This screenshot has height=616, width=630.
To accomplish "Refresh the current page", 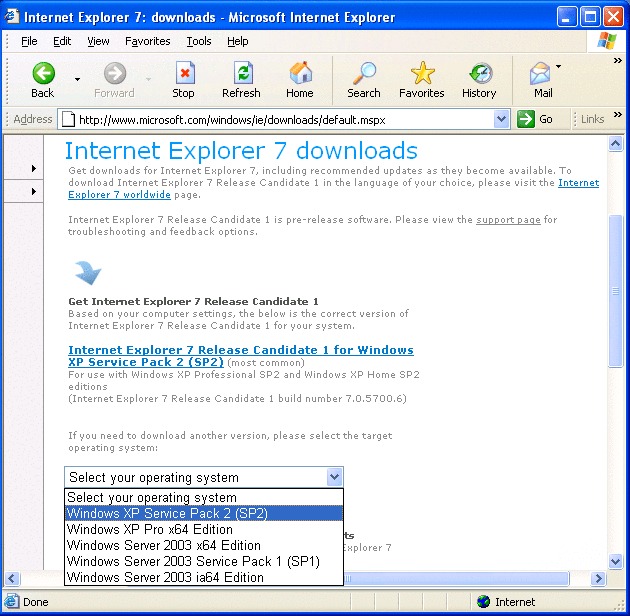I will (x=243, y=73).
